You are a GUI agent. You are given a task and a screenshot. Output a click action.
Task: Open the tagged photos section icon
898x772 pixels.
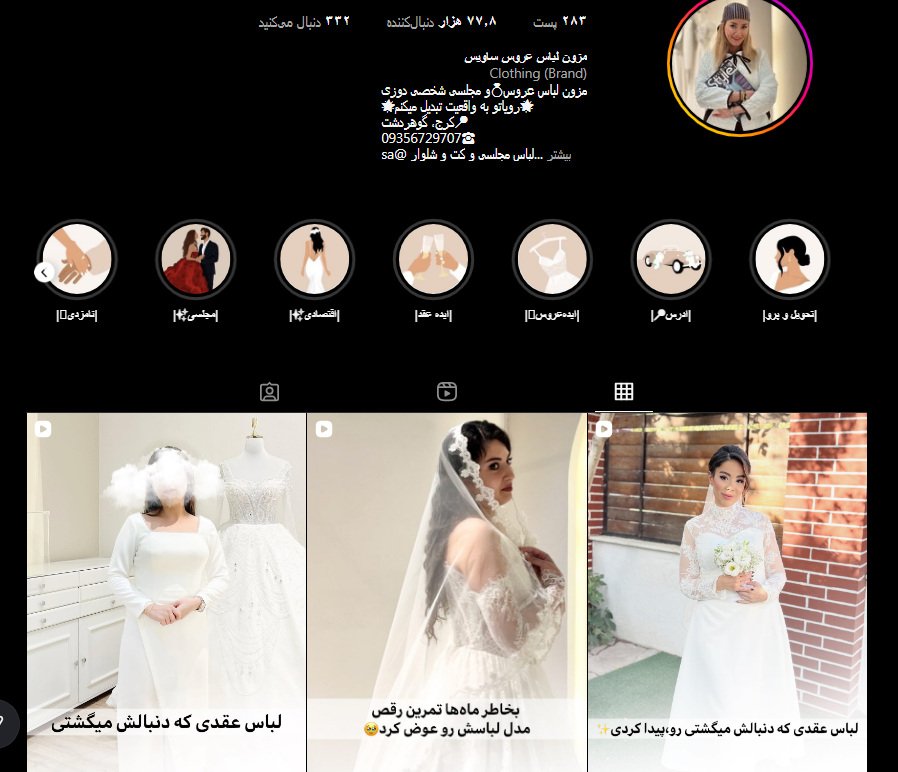coord(269,391)
